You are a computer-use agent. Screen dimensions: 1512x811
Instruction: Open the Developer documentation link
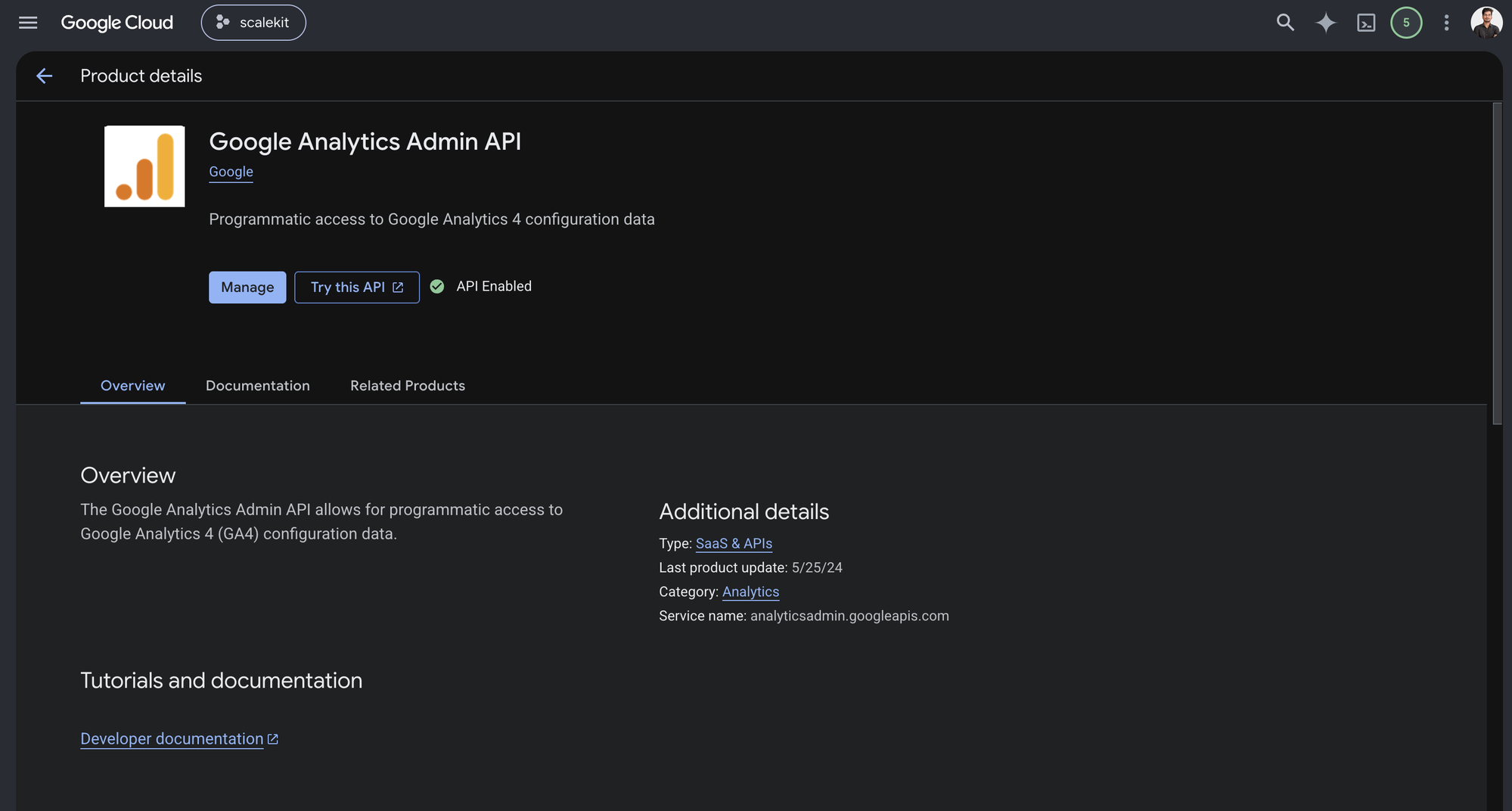click(179, 738)
